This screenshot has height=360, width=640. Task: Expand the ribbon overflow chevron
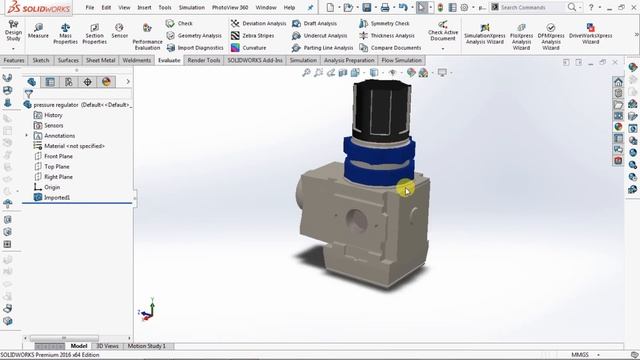click(636, 35)
